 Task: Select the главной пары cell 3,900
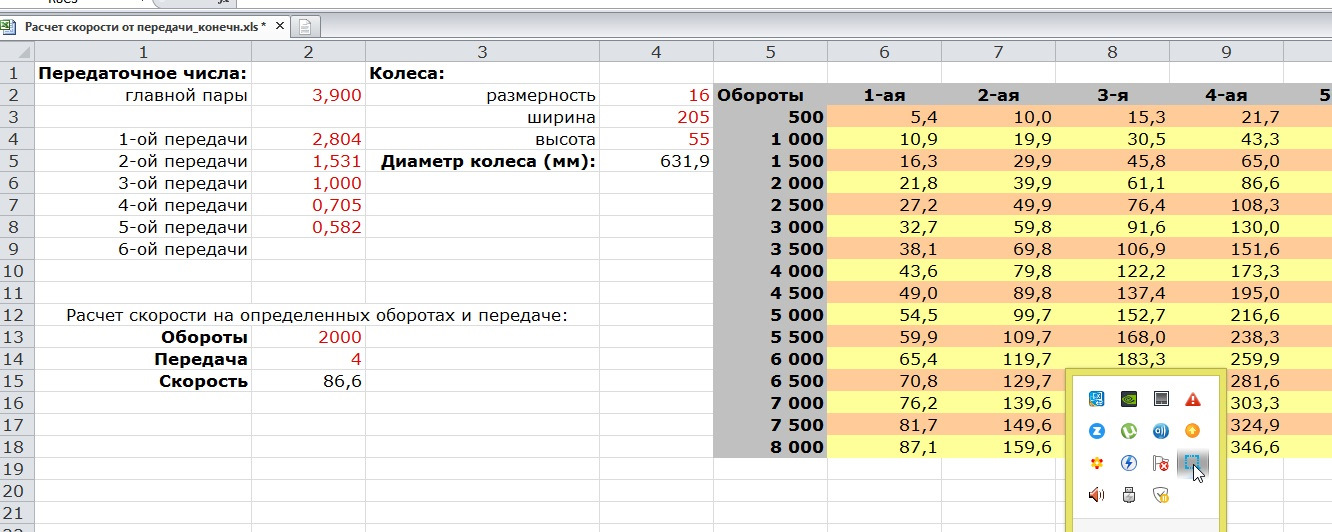tap(308, 95)
